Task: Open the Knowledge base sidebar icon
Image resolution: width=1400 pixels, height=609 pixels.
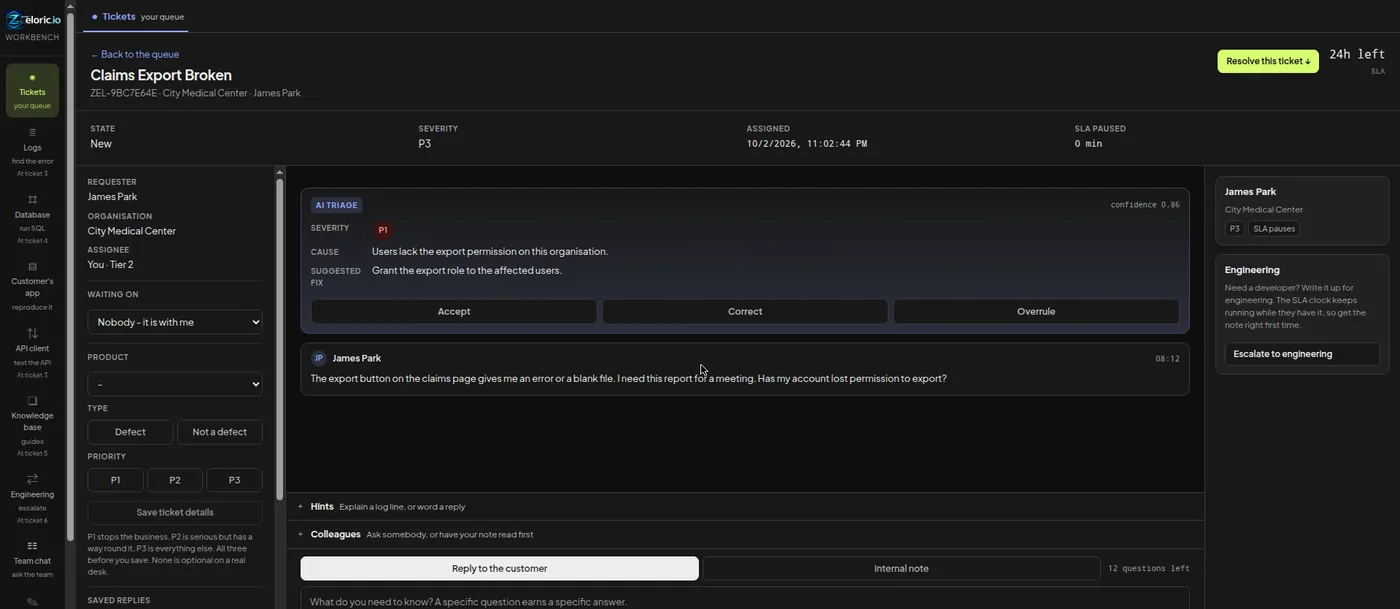Action: tap(32, 426)
